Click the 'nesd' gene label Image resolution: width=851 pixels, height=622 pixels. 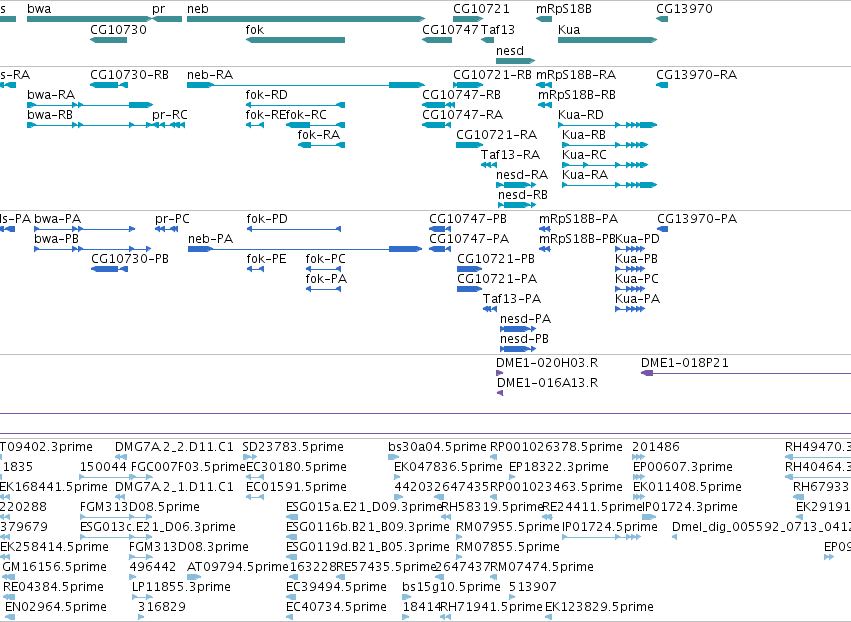(x=510, y=51)
